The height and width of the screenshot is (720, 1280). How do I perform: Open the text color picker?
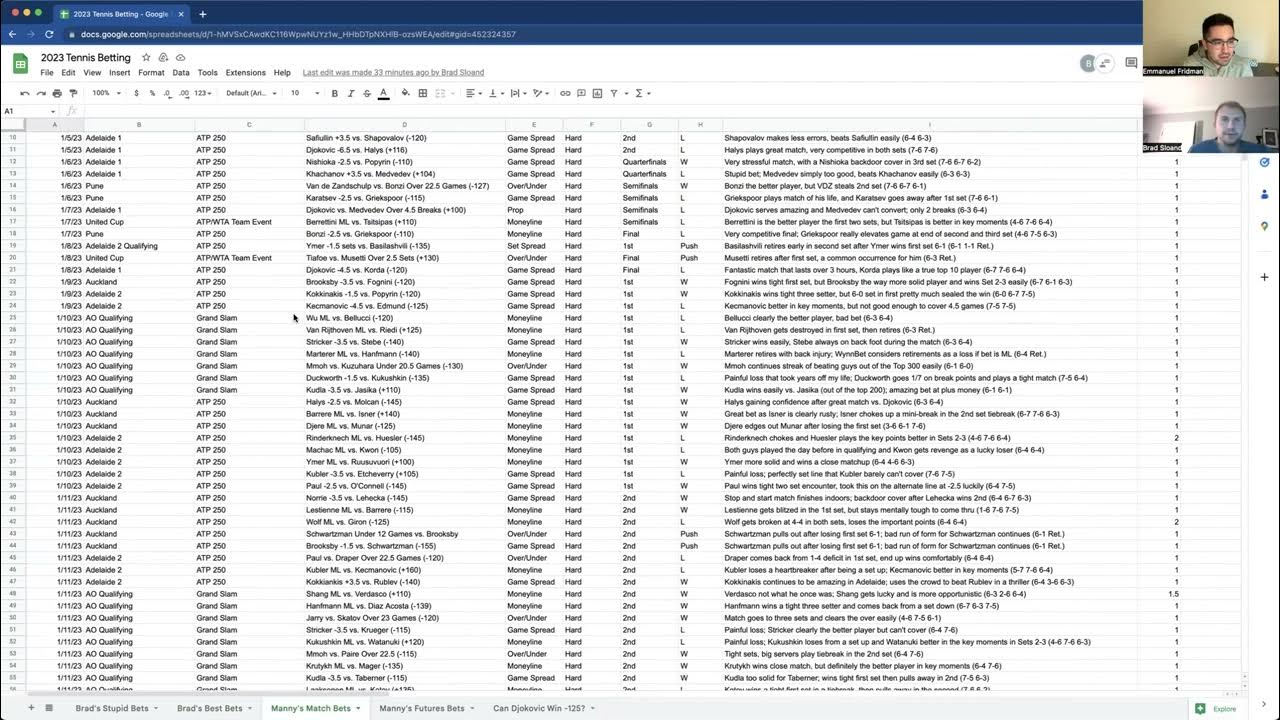tap(383, 93)
